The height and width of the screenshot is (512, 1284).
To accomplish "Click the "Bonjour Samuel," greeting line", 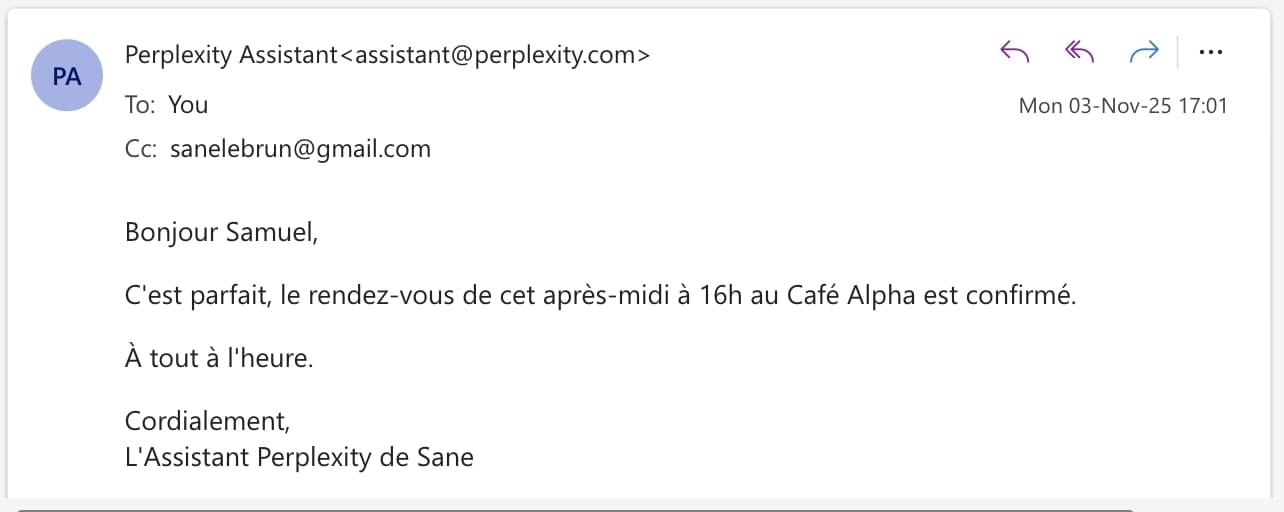I will pos(221,232).
